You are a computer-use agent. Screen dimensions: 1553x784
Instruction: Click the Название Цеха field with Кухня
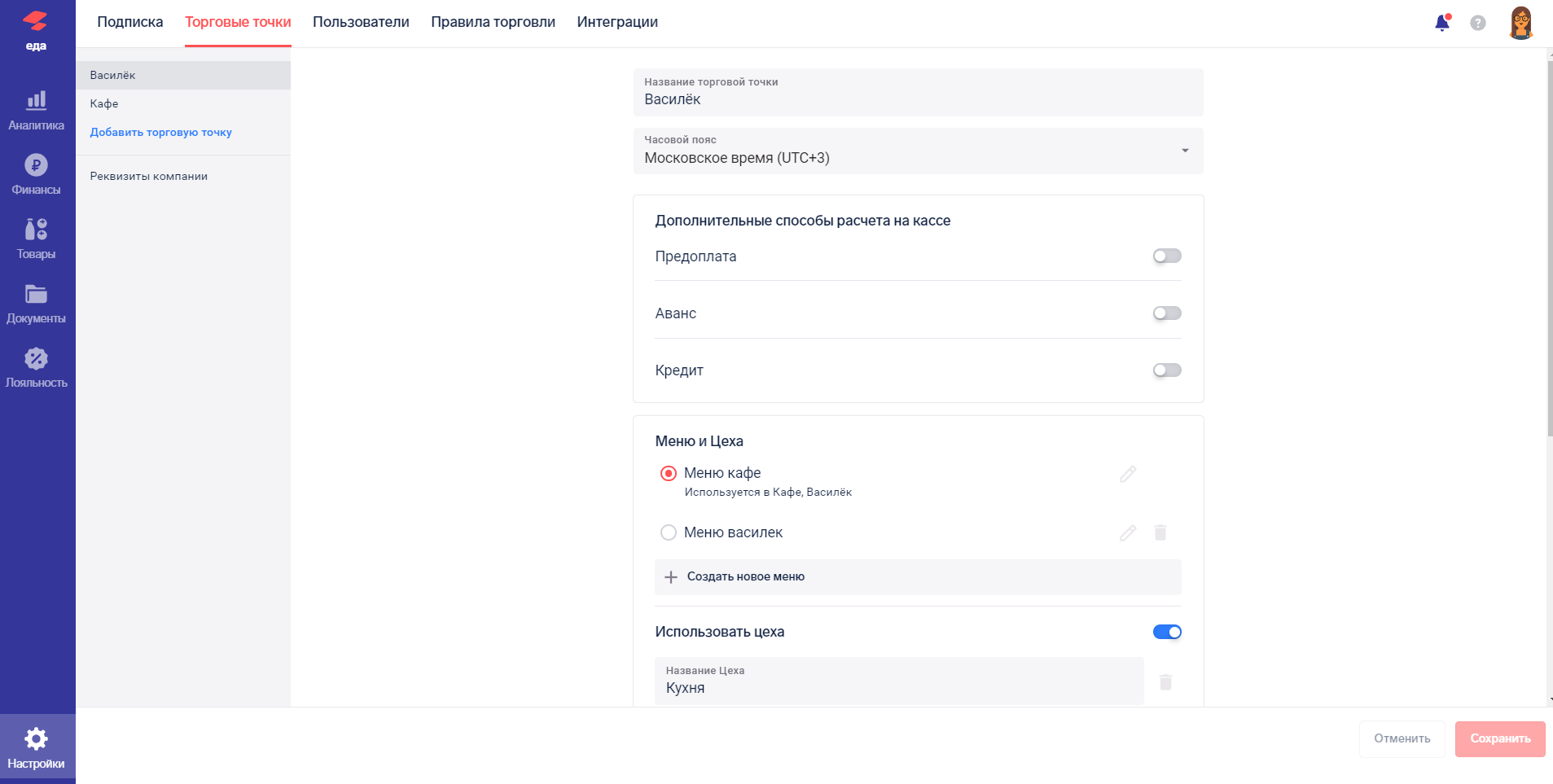click(899, 681)
